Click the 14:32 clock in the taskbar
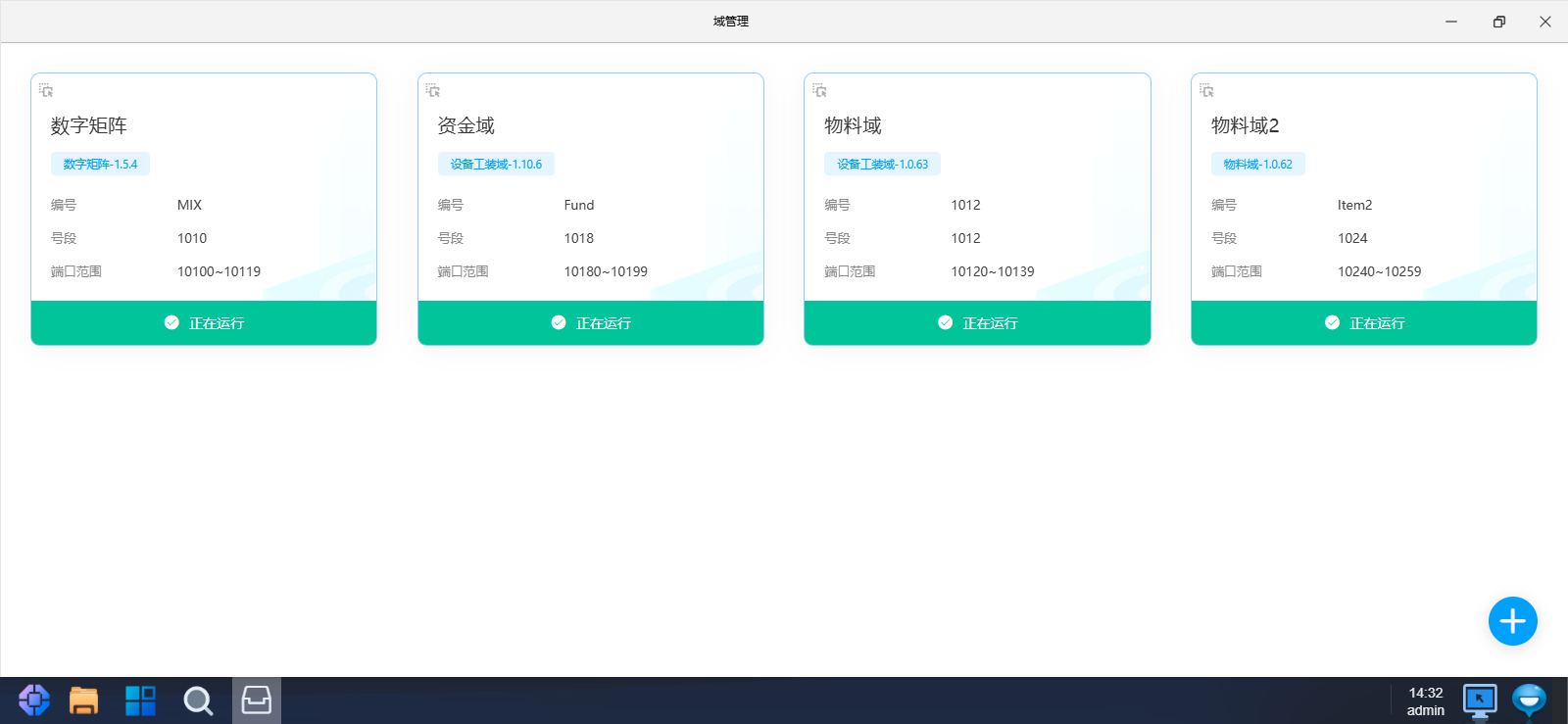 pyautogui.click(x=1426, y=693)
